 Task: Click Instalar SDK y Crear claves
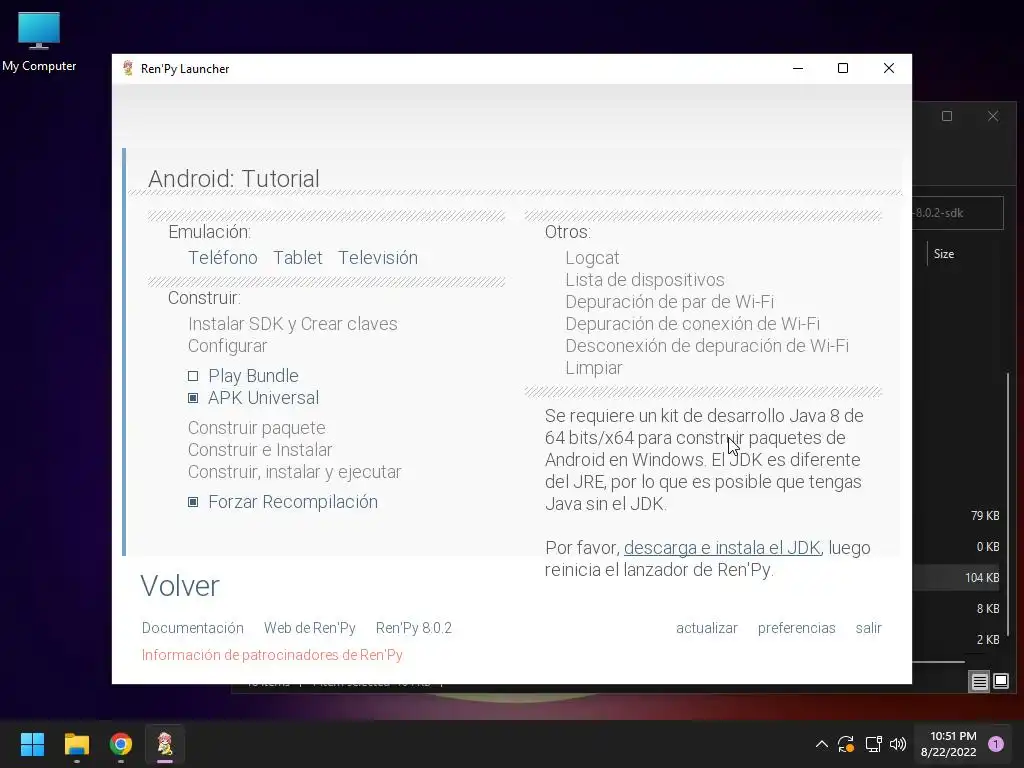[x=293, y=324]
